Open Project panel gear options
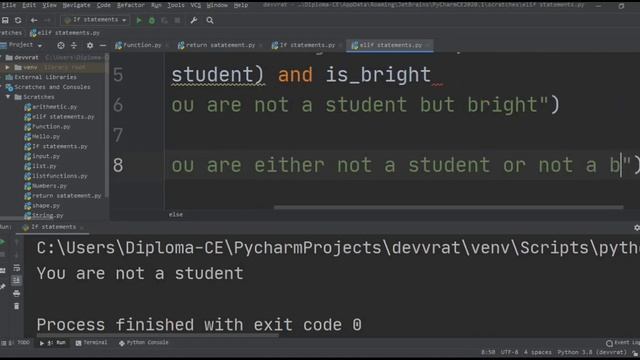Viewport: 640px width, 360px height. (x=90, y=45)
